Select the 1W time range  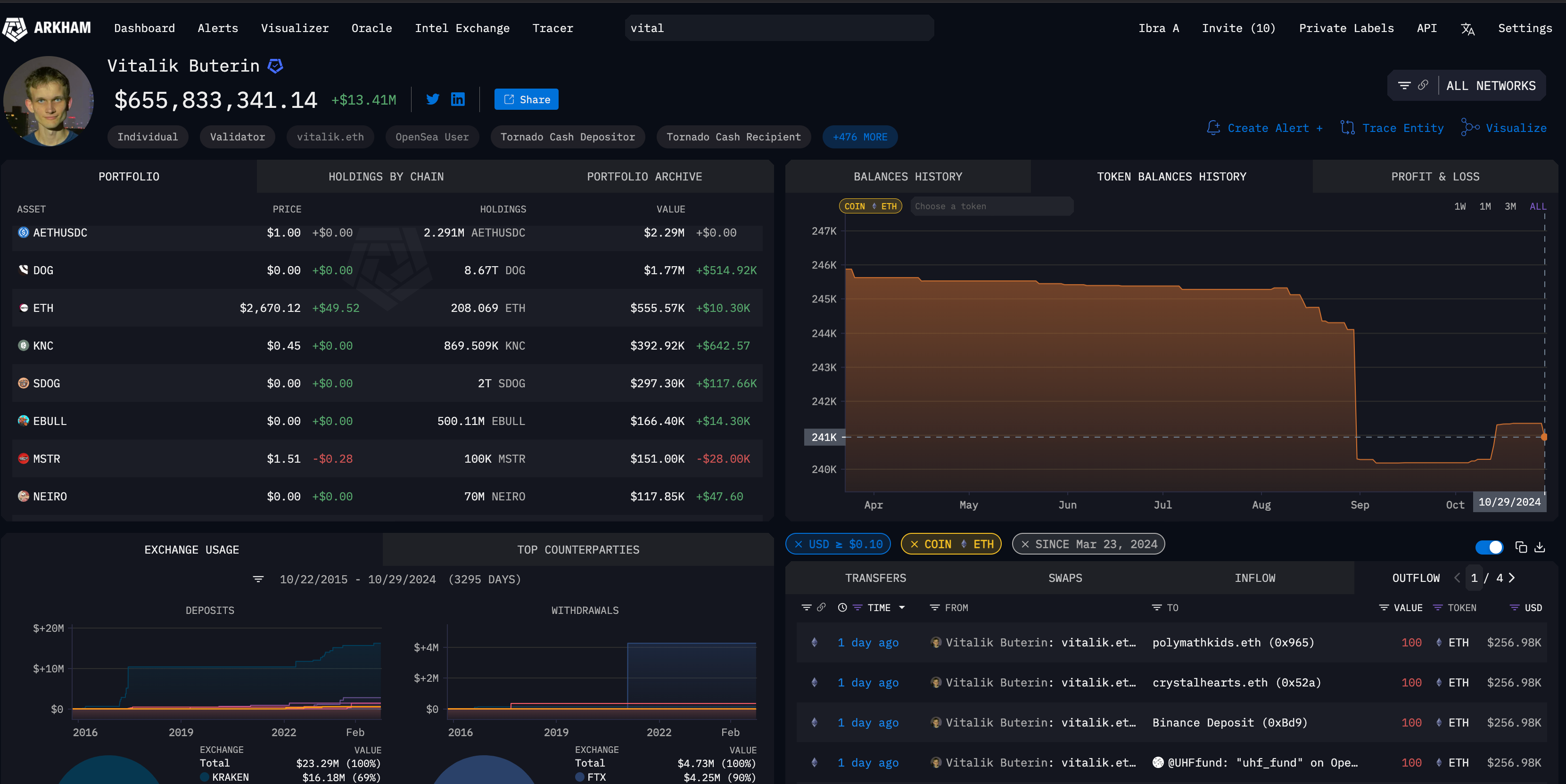(1459, 207)
